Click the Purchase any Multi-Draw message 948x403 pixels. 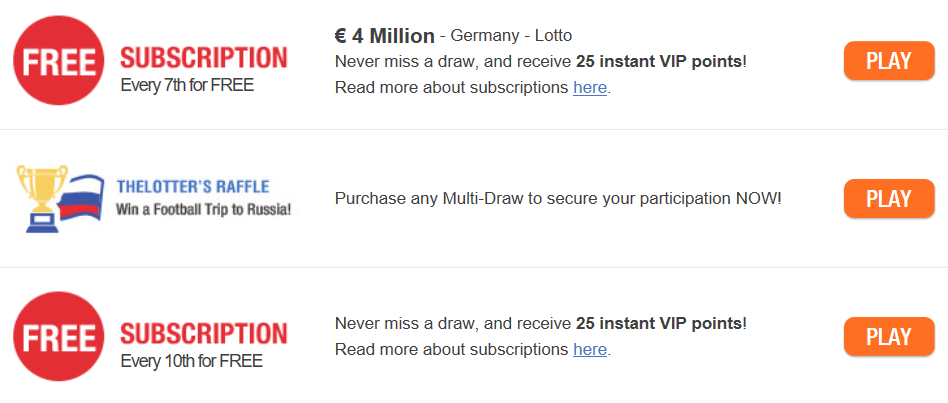tap(558, 198)
